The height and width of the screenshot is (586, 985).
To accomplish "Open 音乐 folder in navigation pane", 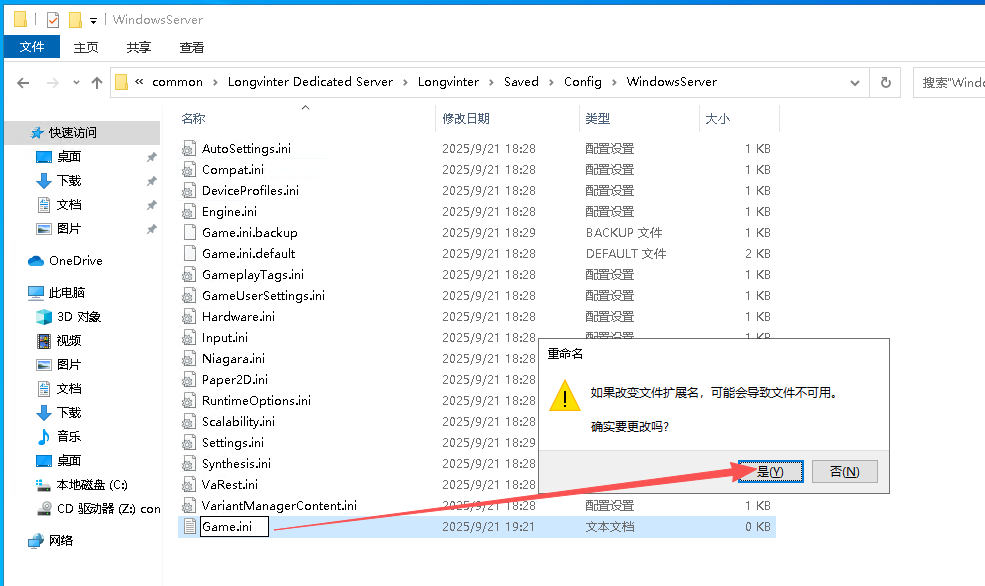I will 69,437.
